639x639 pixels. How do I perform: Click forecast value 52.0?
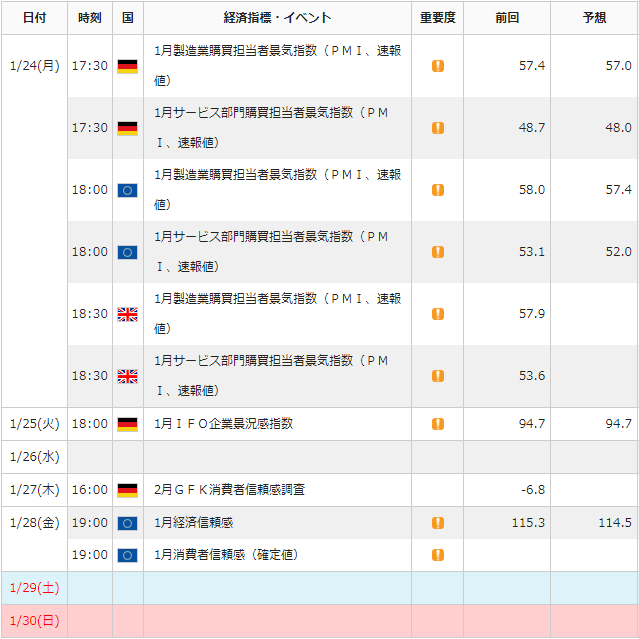619,252
